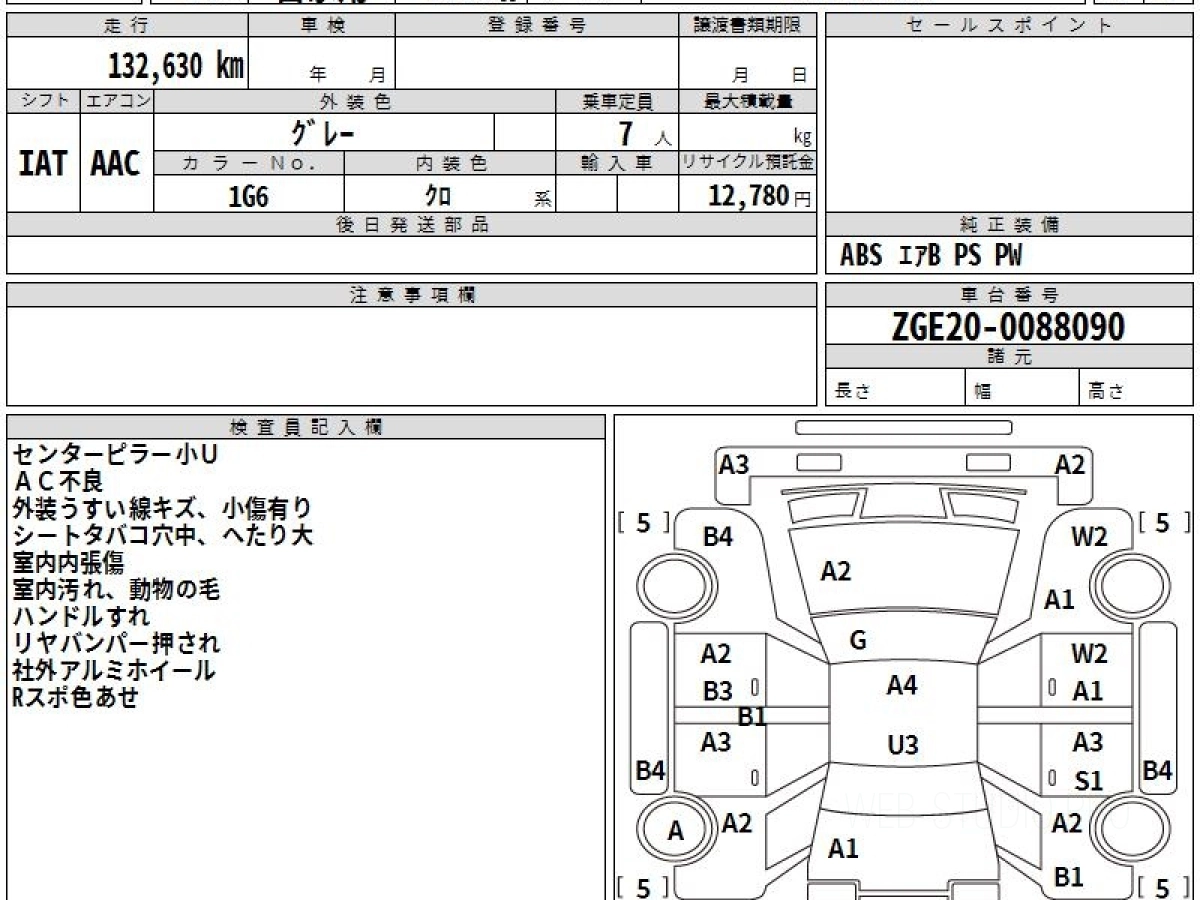This screenshot has width=1200, height=900.
Task: Select the note センターピラー小U
Action: point(115,455)
